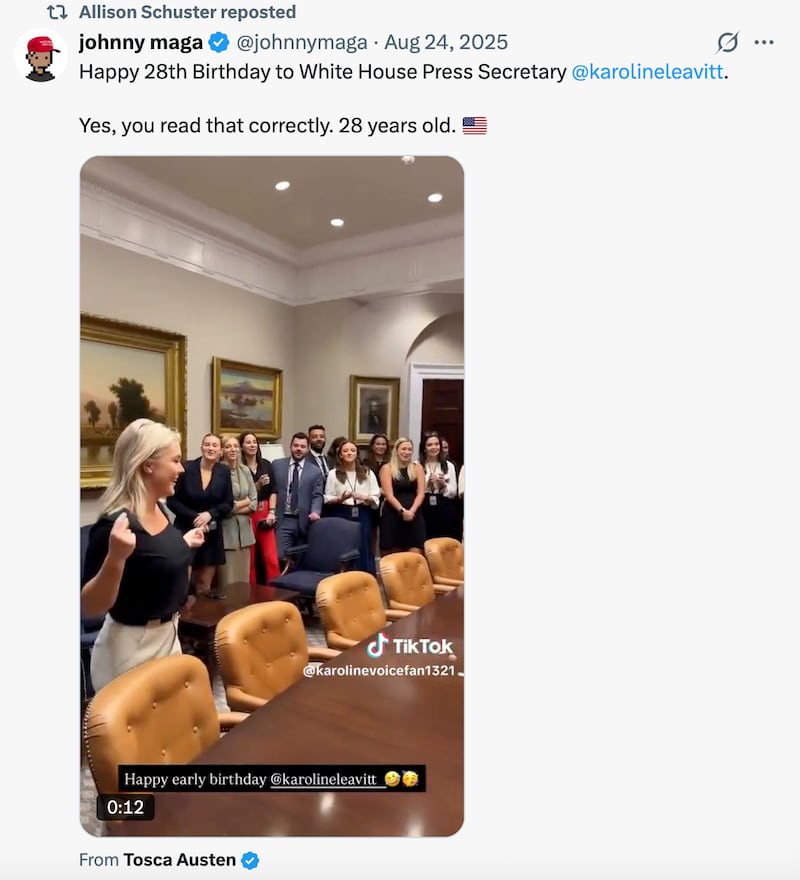The height and width of the screenshot is (880, 800).
Task: Click the Grok explain icon on the post
Action: coord(728,42)
